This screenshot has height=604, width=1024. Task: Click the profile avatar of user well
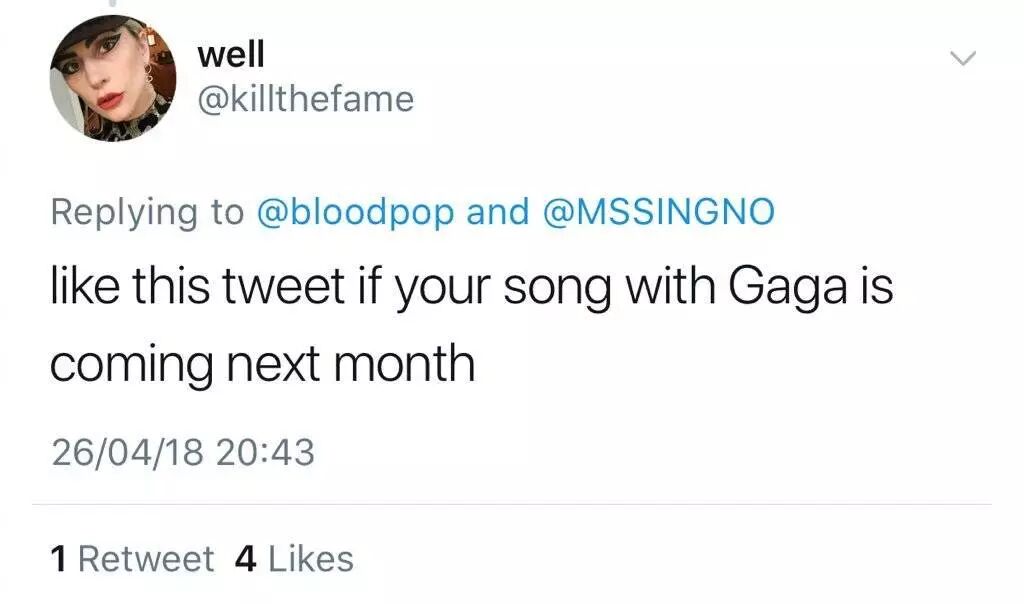point(112,78)
